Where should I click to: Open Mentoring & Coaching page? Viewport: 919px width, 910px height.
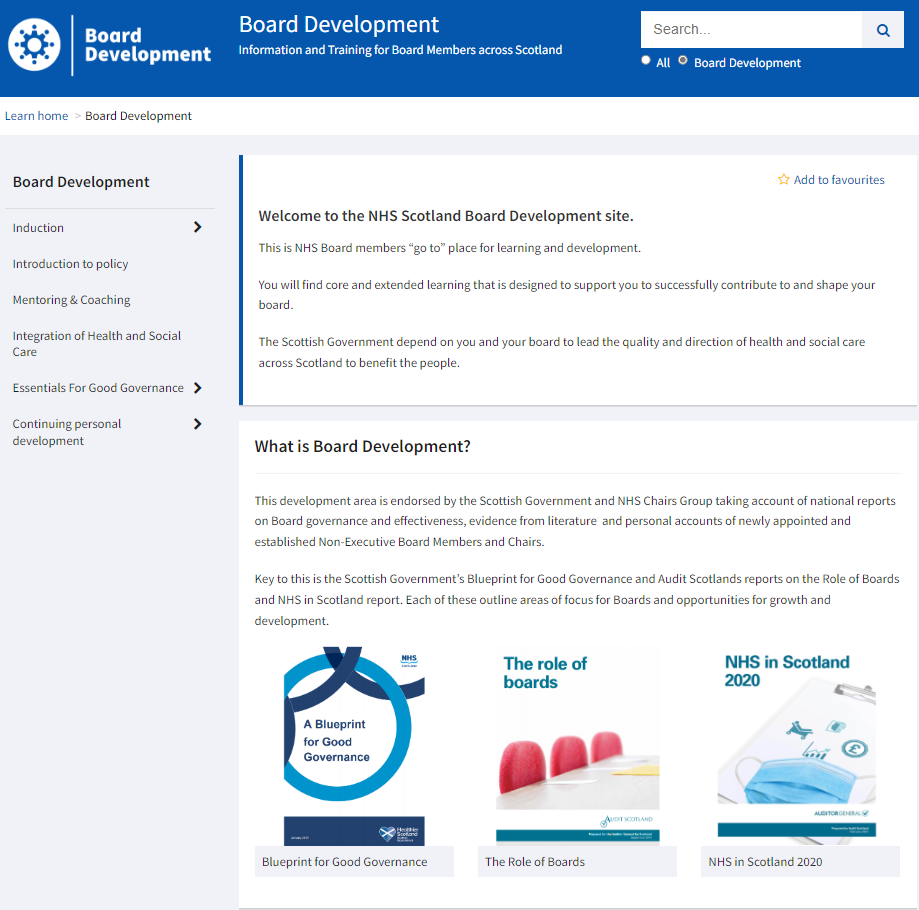tap(72, 300)
